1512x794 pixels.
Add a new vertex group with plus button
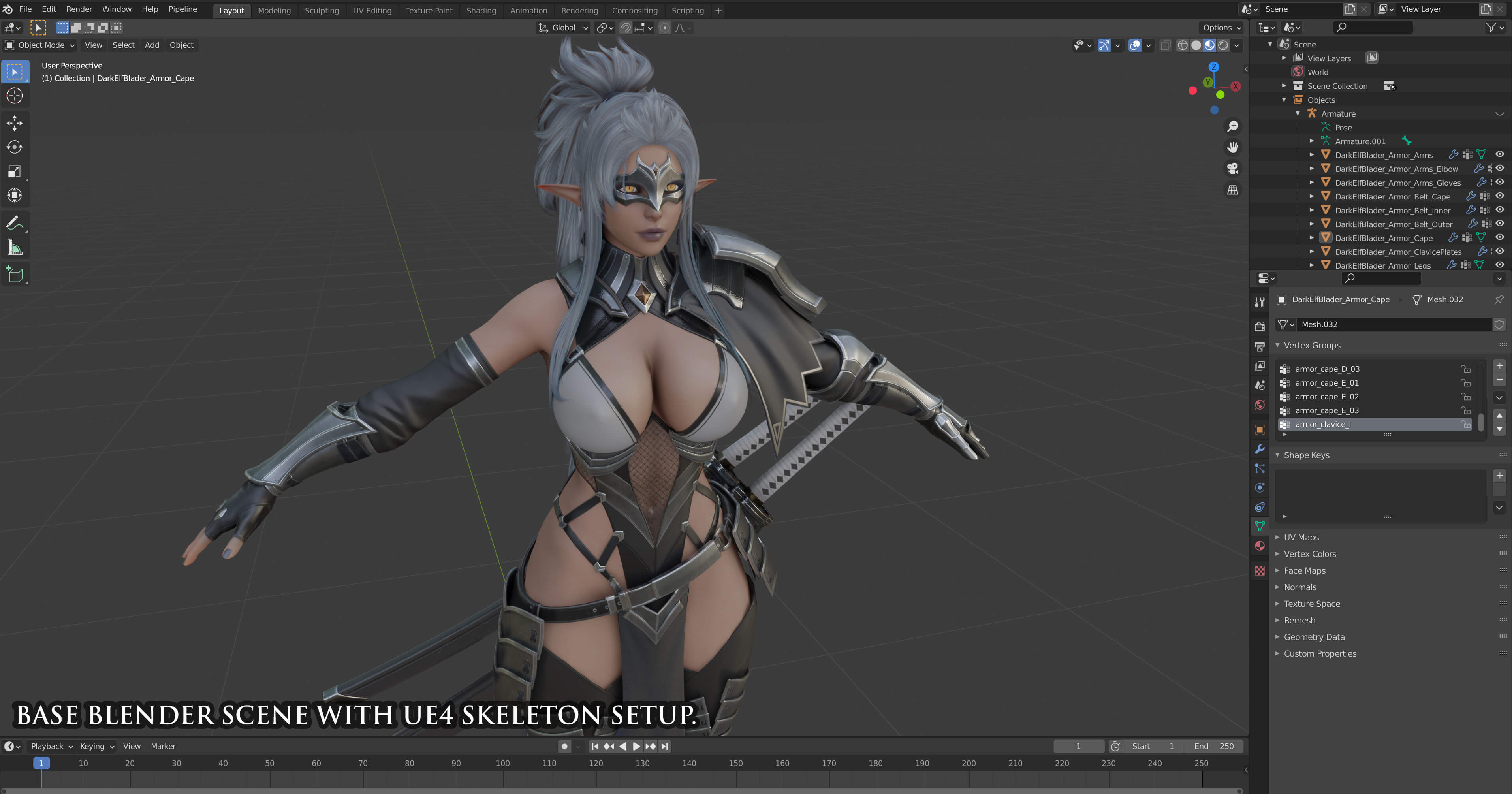[1499, 366]
